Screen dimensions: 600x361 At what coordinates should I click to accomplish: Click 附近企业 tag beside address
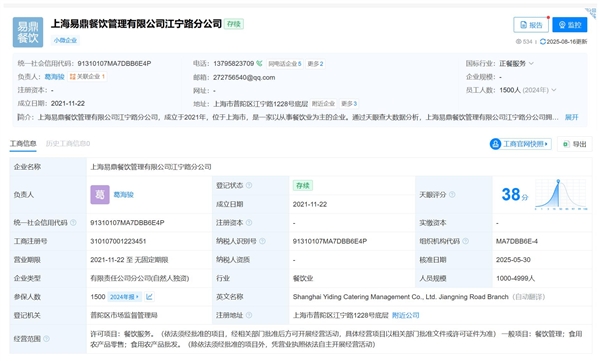tap(323, 104)
